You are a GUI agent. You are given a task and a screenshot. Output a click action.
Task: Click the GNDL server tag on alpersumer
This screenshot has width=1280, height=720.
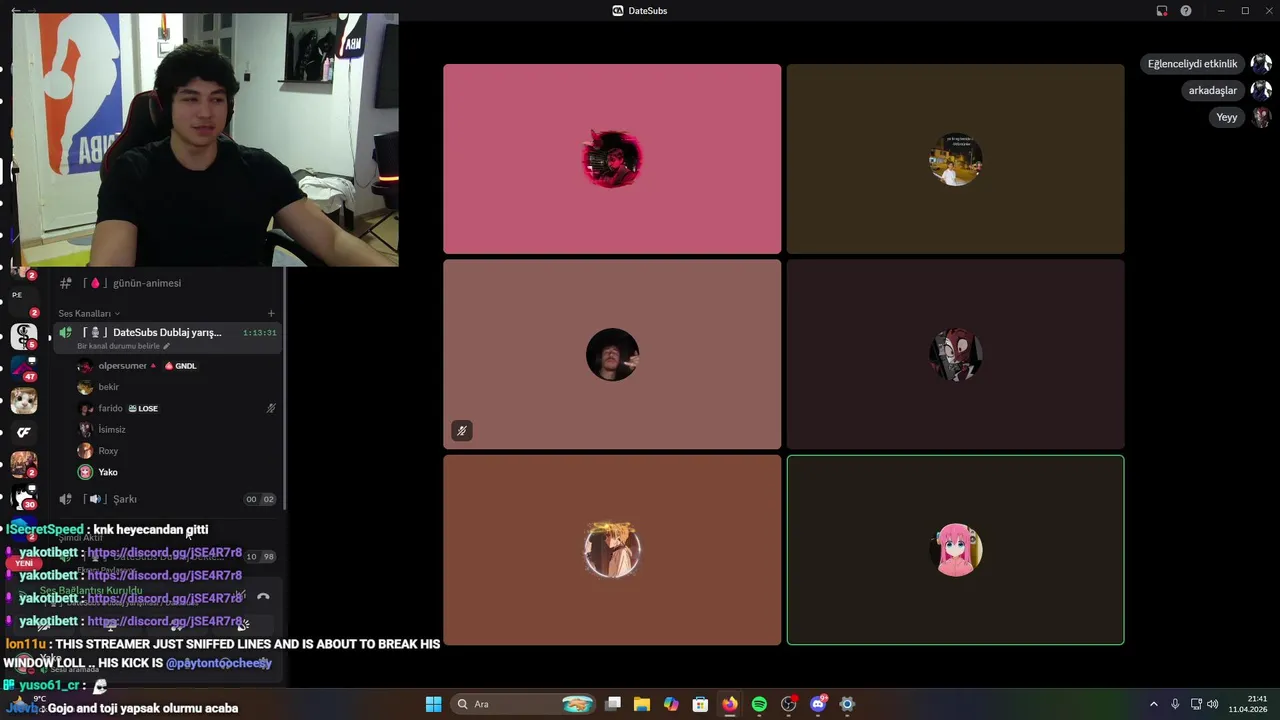181,366
